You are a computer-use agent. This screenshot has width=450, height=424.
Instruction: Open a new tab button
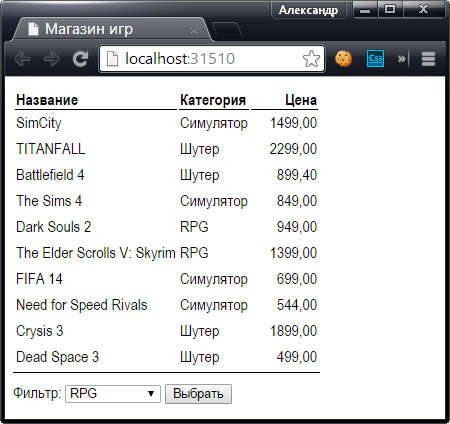pos(226,29)
